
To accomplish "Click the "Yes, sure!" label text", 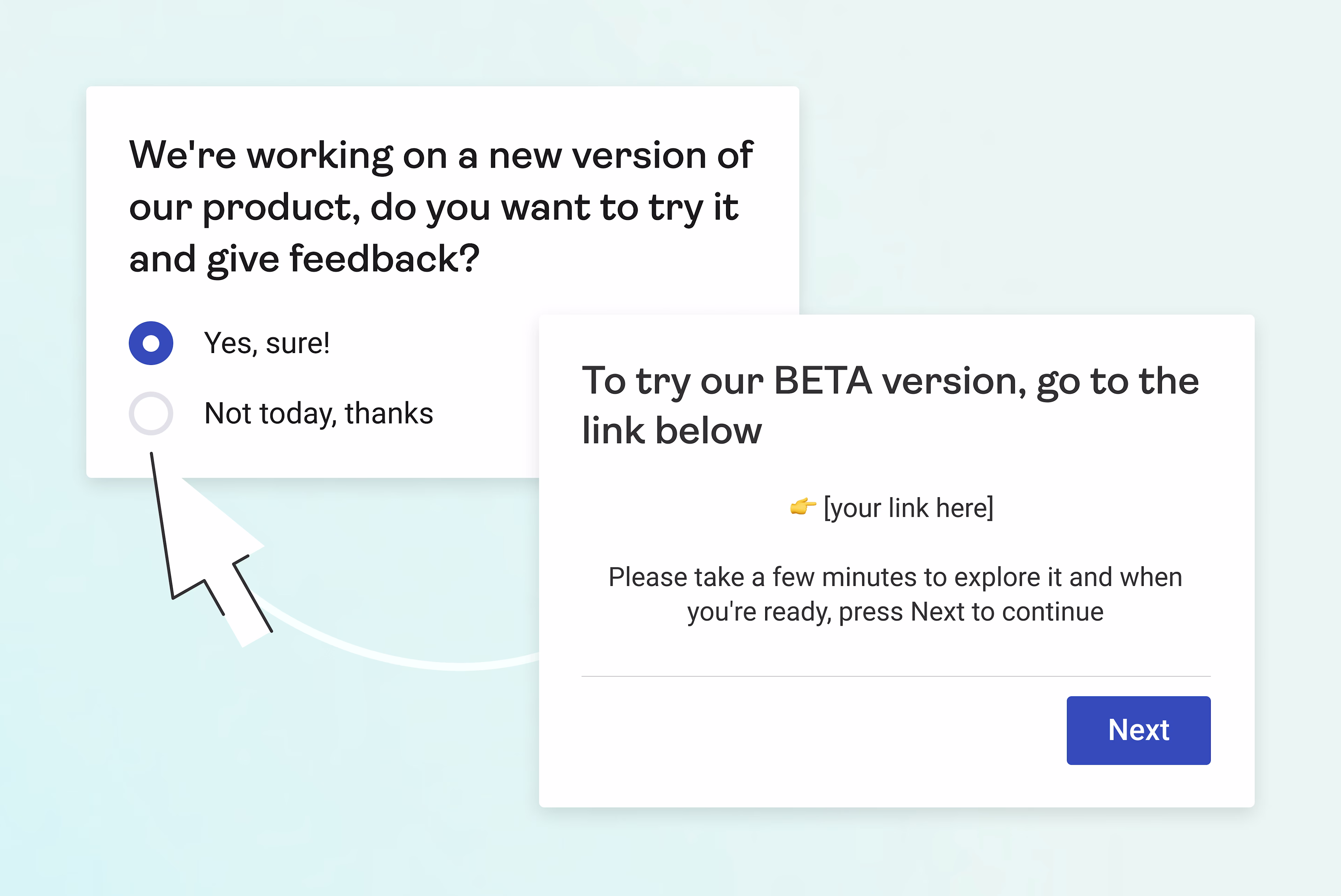I will 267,344.
